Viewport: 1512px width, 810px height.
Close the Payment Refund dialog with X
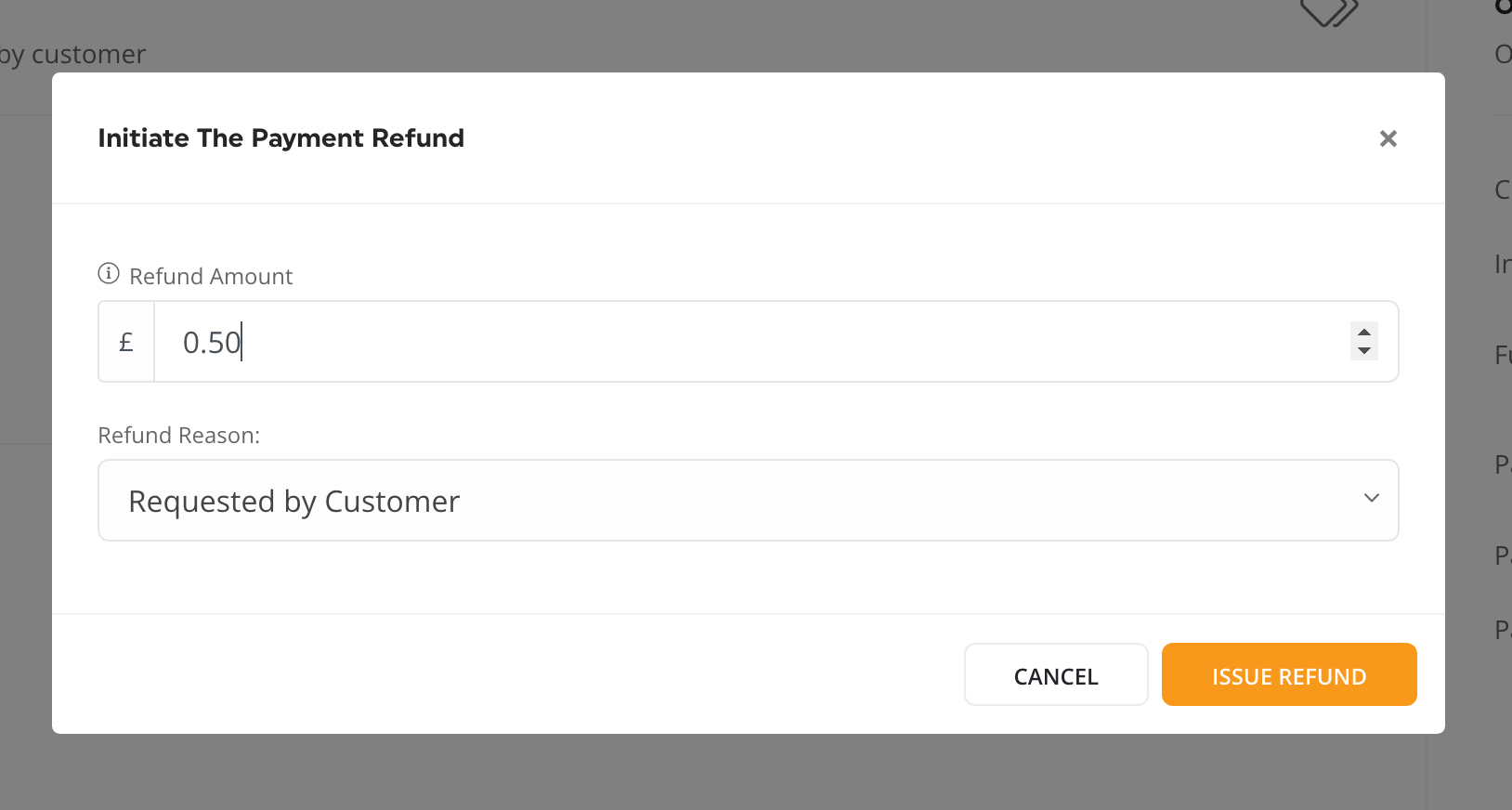coord(1388,138)
